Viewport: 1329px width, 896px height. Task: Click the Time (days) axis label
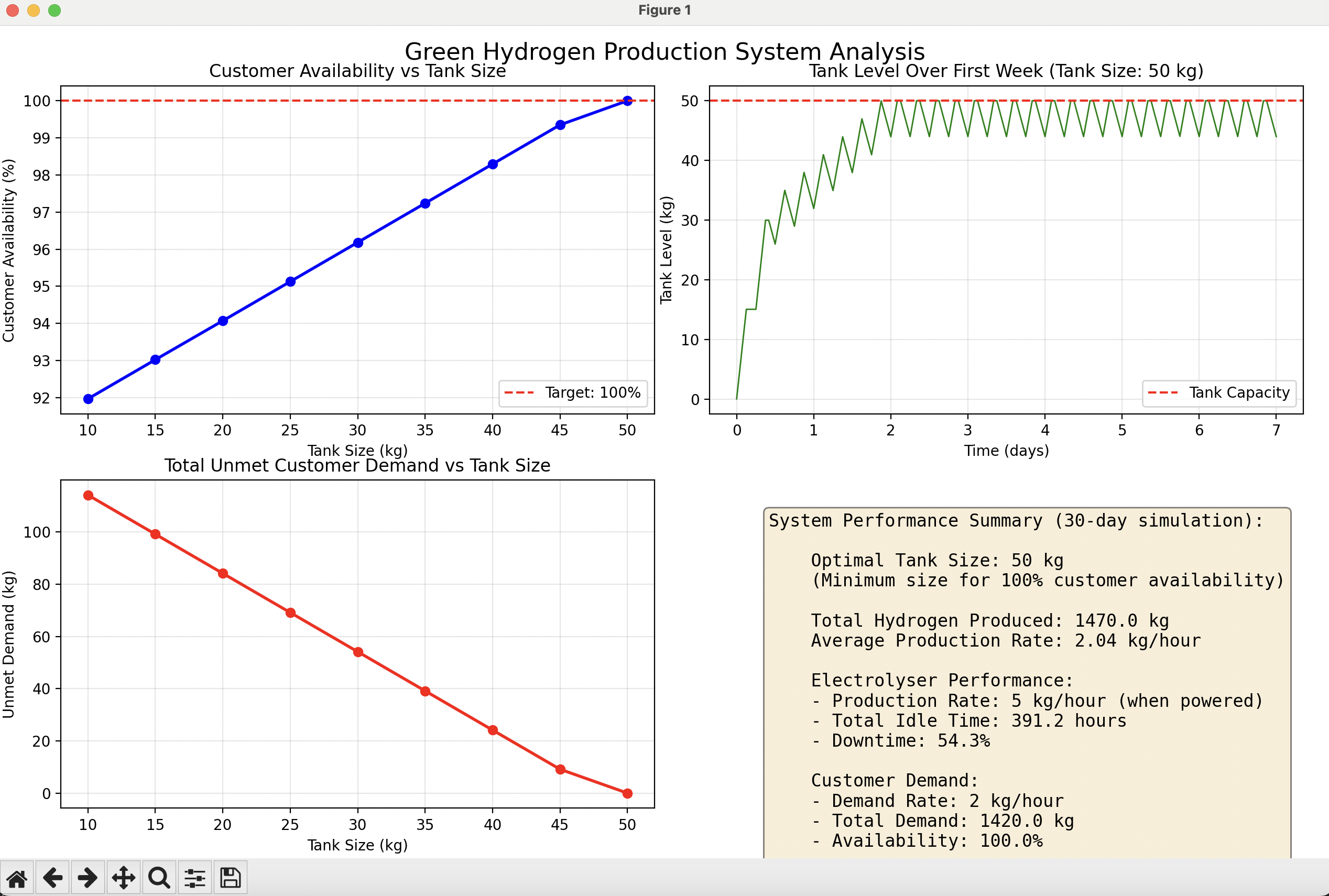[1006, 451]
